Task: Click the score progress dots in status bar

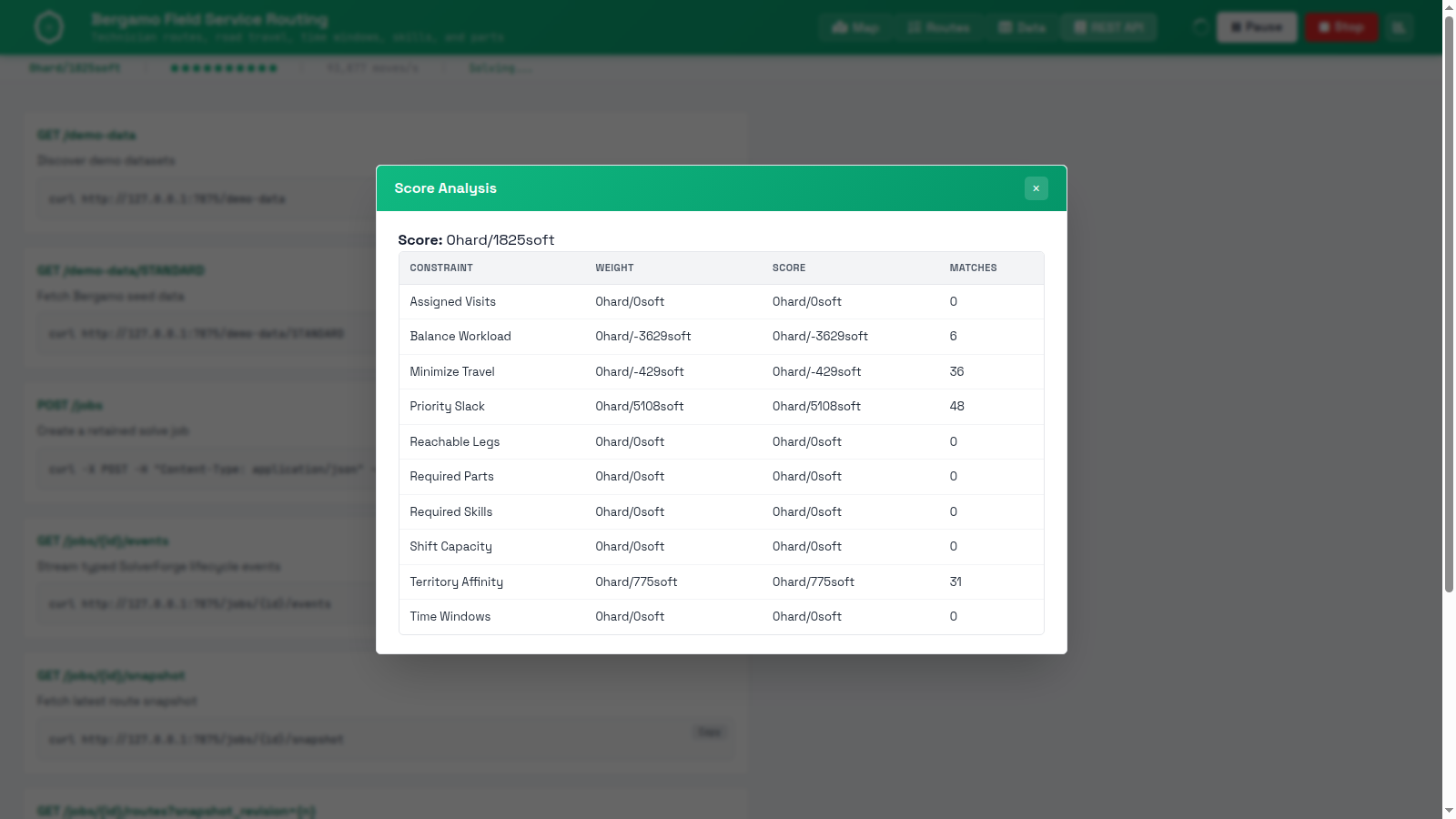Action: (224, 68)
